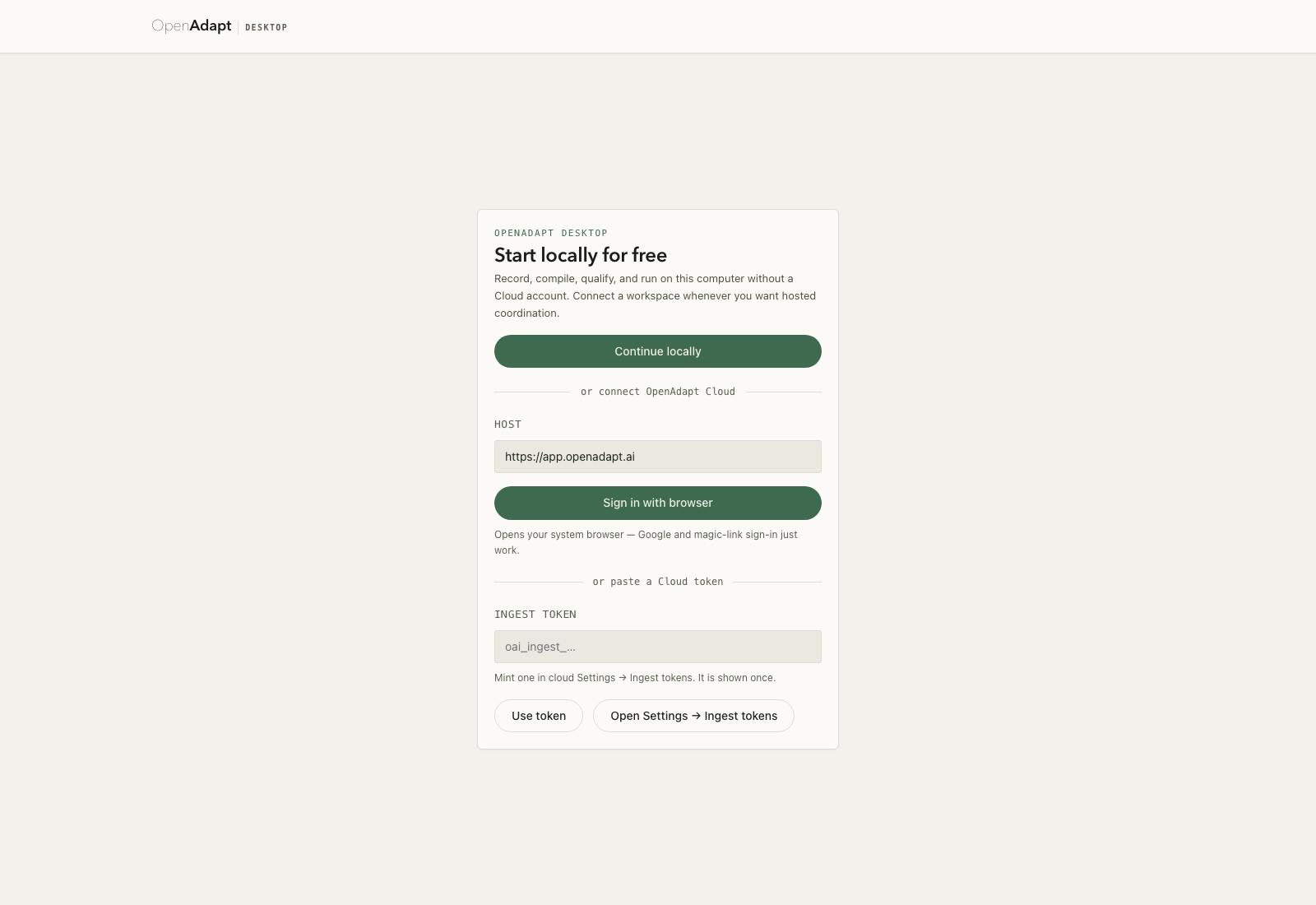Open Settings → Ingest tokens button
The width and height of the screenshot is (1316, 905).
tap(693, 716)
